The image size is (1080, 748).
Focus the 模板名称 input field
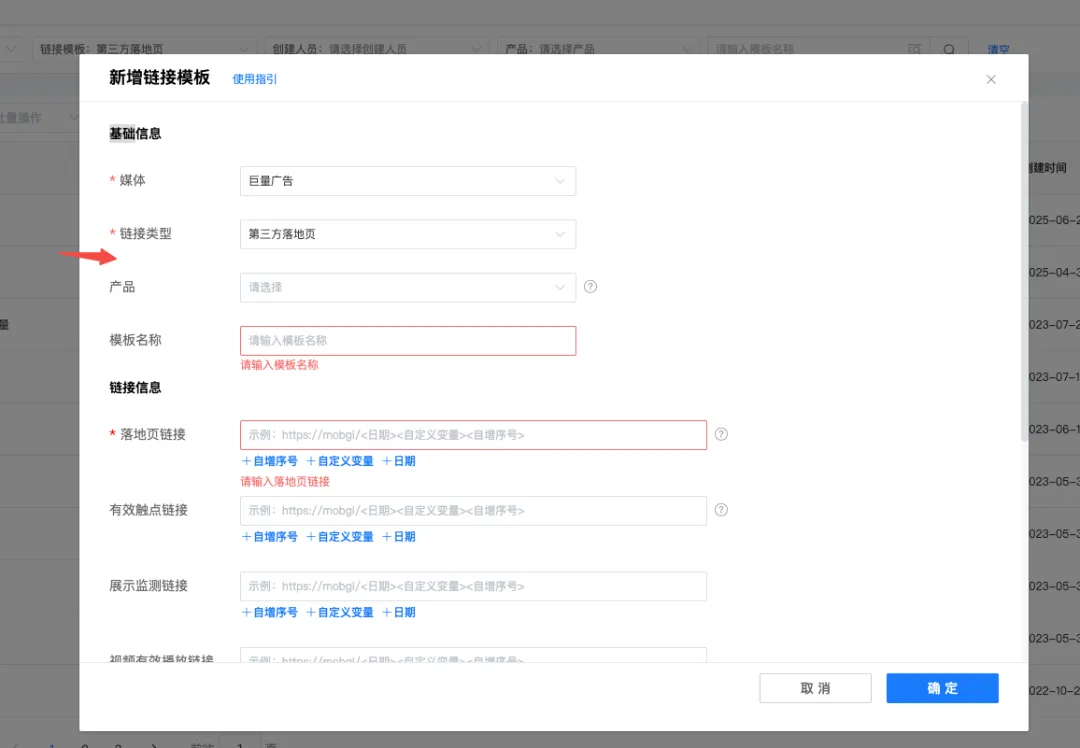408,341
